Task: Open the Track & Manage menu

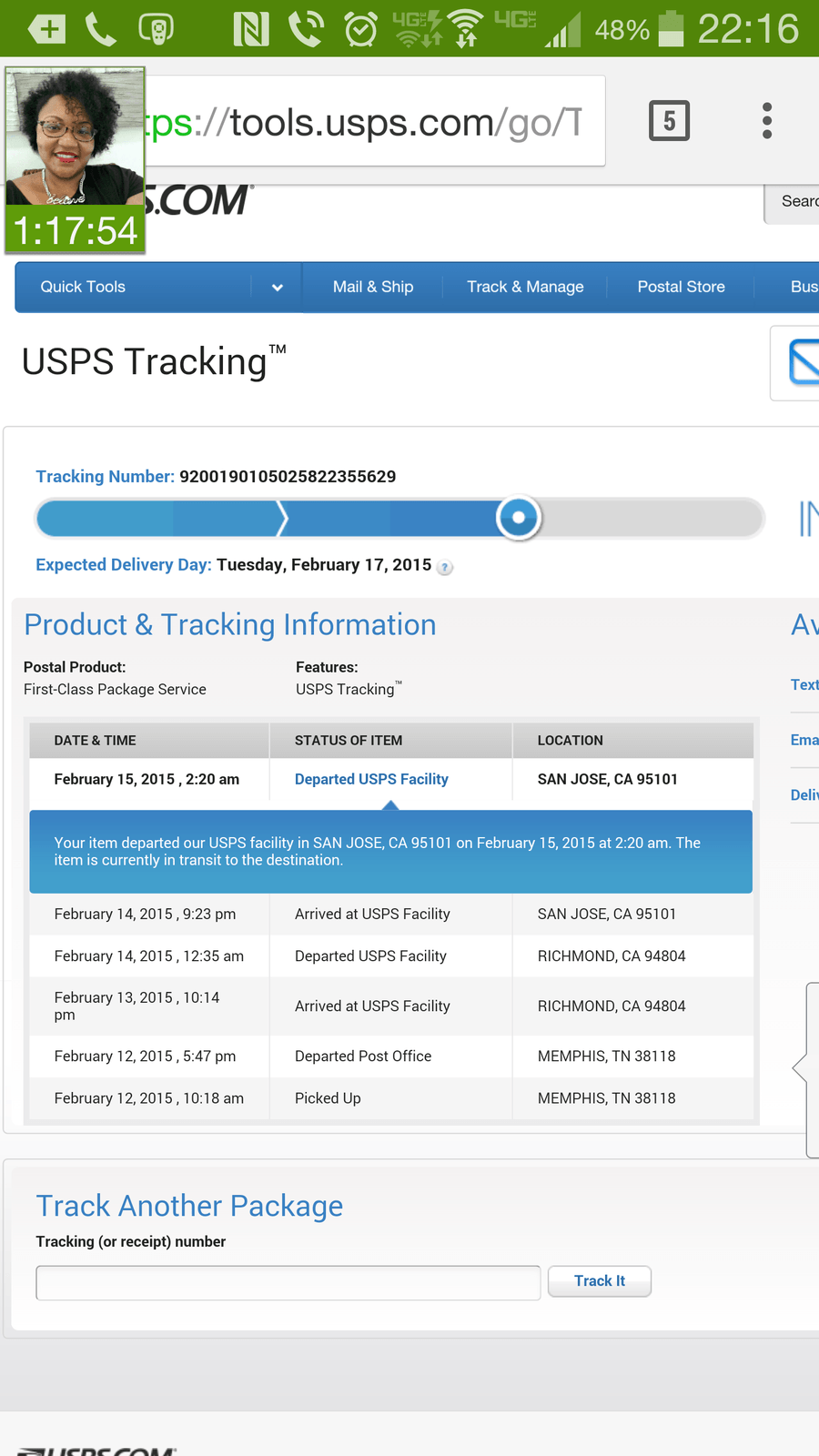Action: tap(525, 288)
